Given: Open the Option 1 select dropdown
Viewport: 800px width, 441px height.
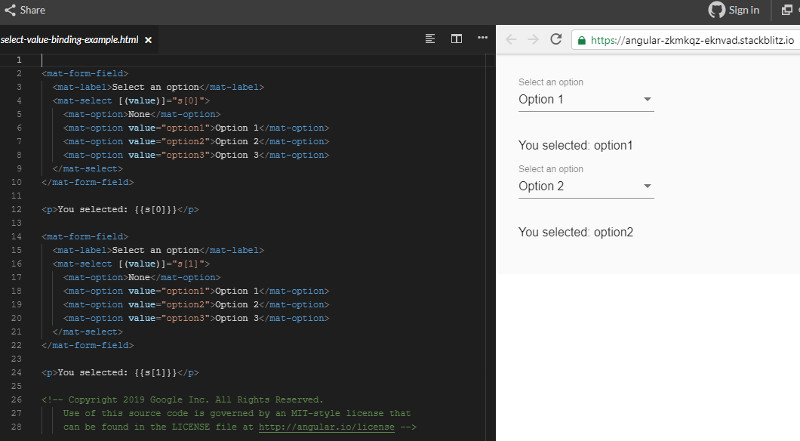Looking at the screenshot, I should click(586, 100).
